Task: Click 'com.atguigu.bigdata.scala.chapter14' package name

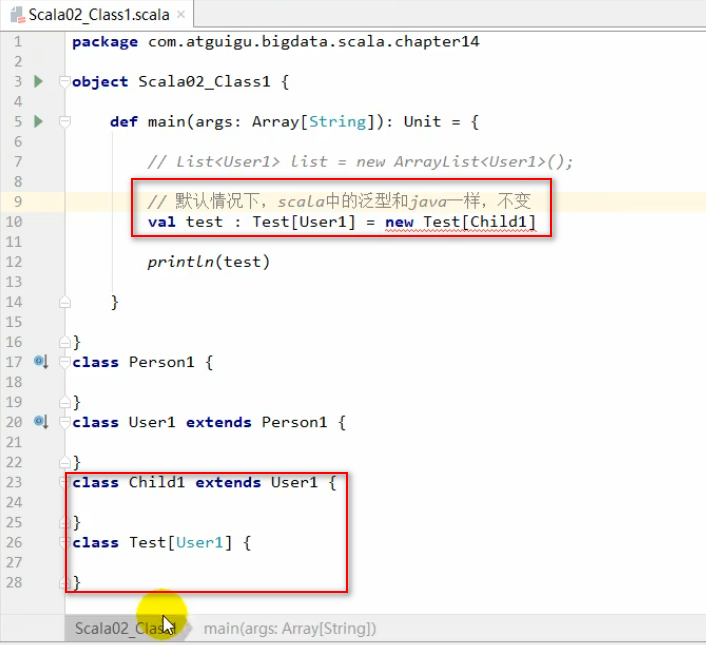Action: click(x=313, y=42)
